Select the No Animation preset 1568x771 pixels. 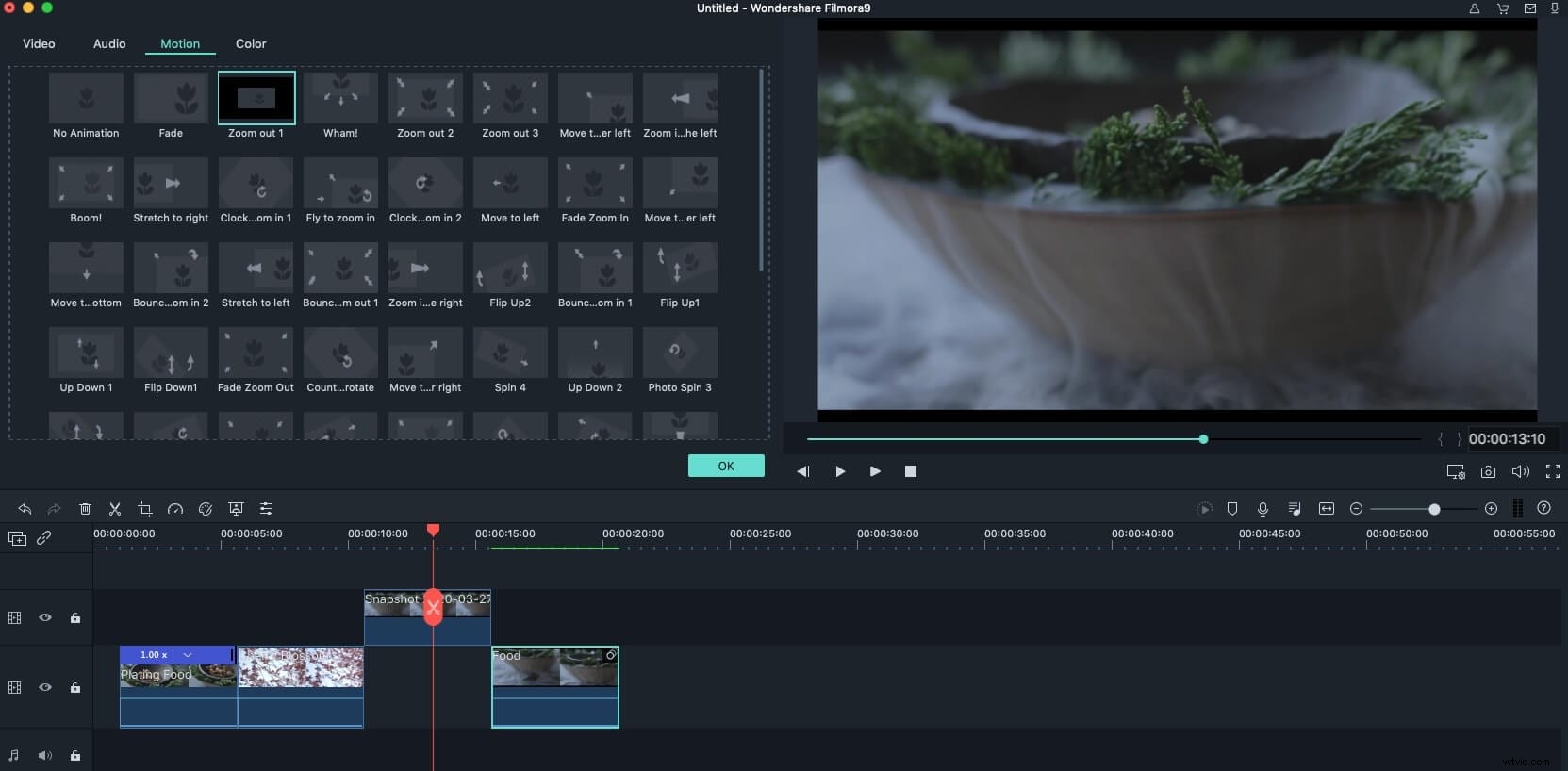point(86,107)
